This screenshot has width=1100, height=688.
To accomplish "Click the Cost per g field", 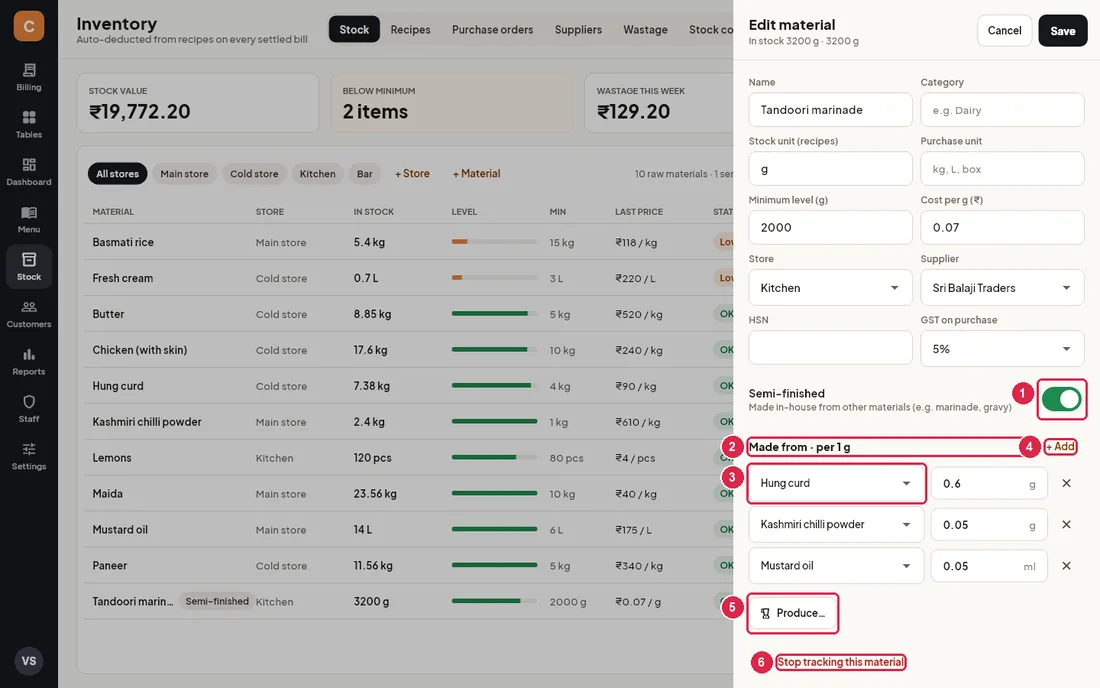I will (1002, 227).
